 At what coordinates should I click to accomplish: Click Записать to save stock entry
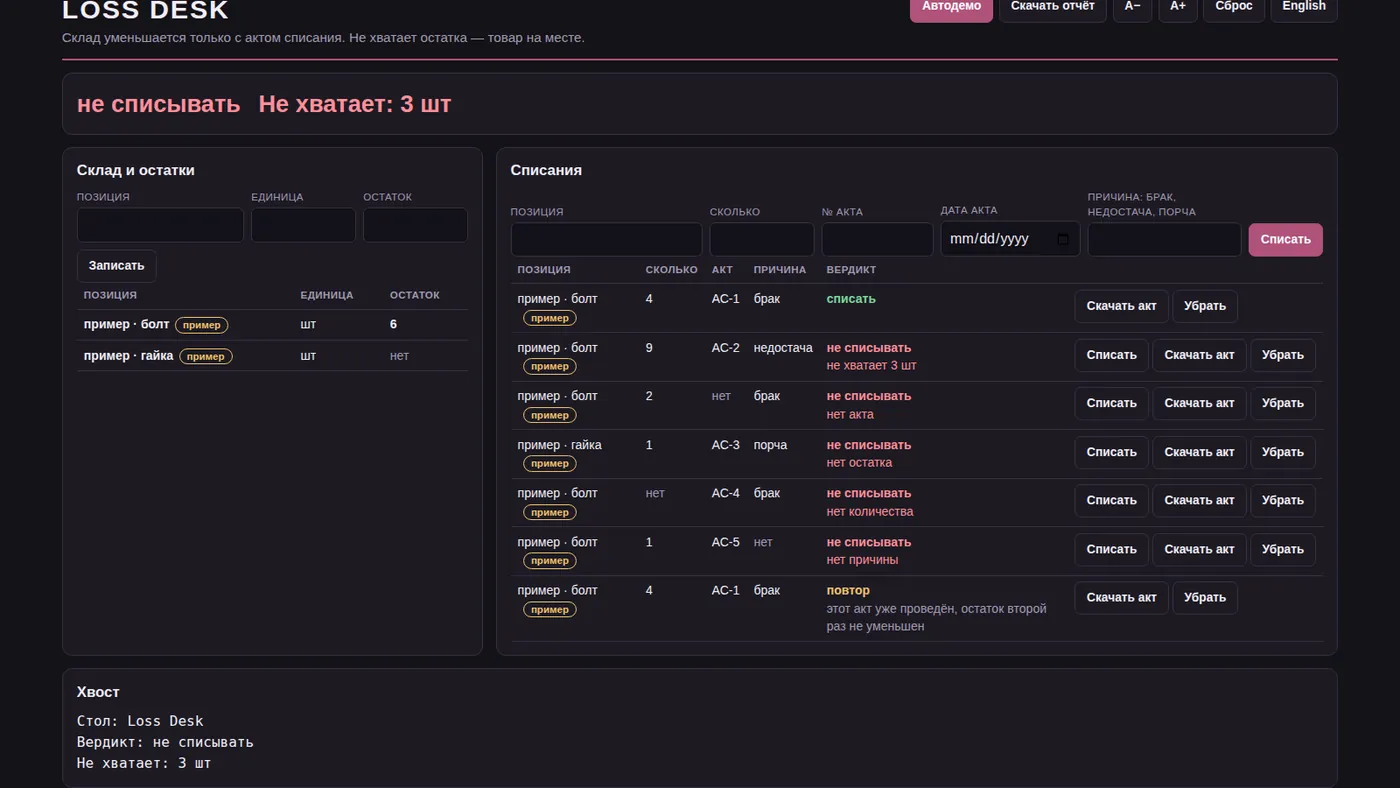(117, 266)
